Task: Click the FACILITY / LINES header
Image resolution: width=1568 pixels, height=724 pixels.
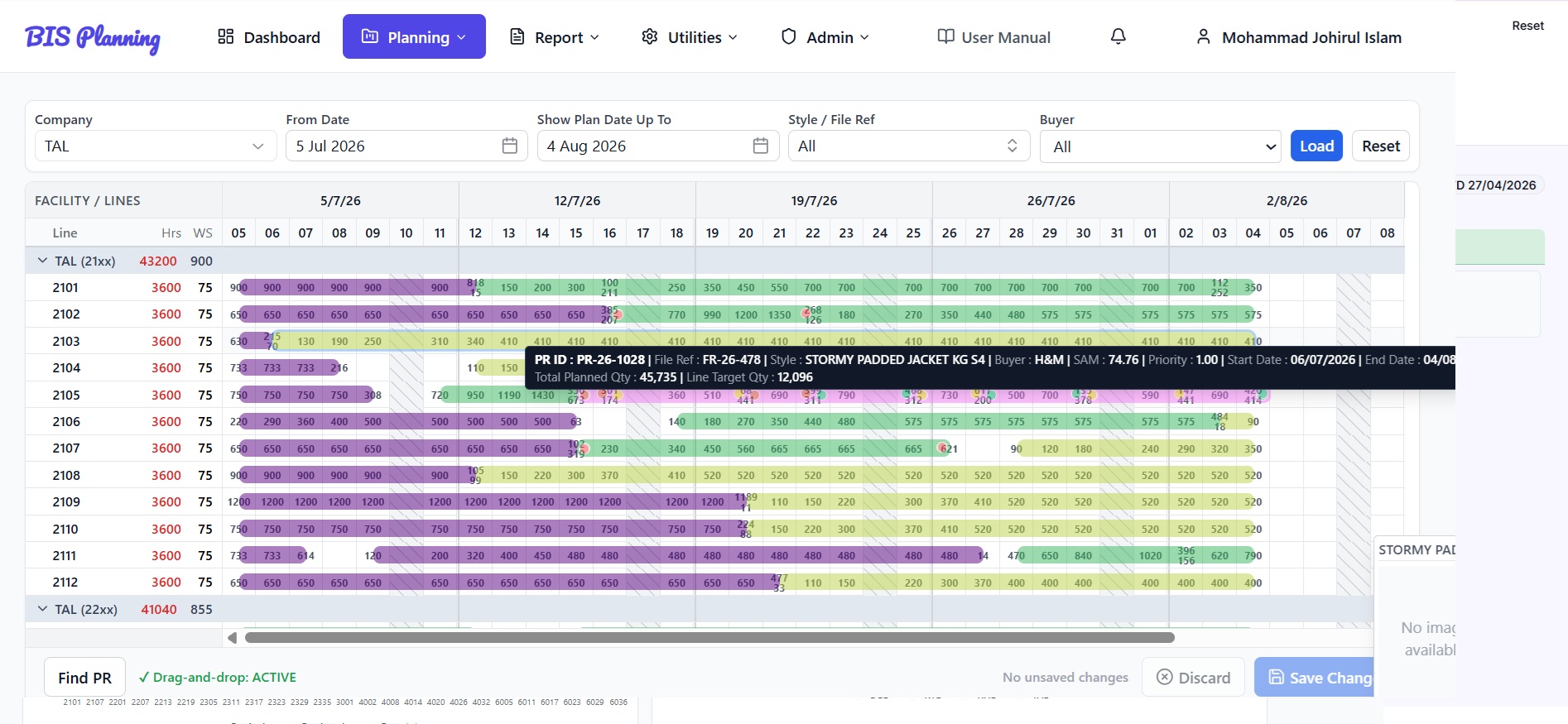Action: click(x=88, y=200)
